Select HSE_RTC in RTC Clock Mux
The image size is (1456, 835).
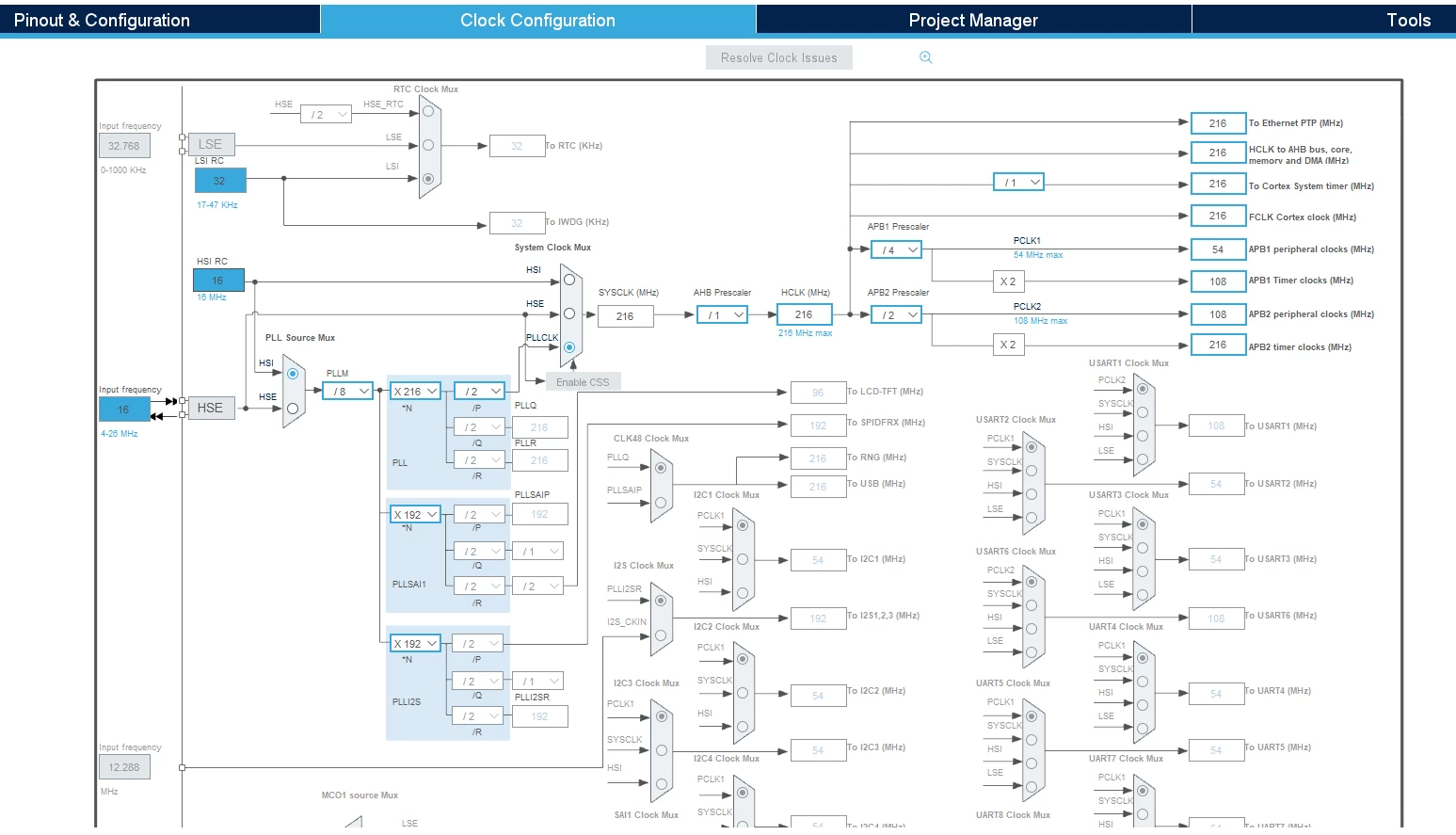pos(428,111)
